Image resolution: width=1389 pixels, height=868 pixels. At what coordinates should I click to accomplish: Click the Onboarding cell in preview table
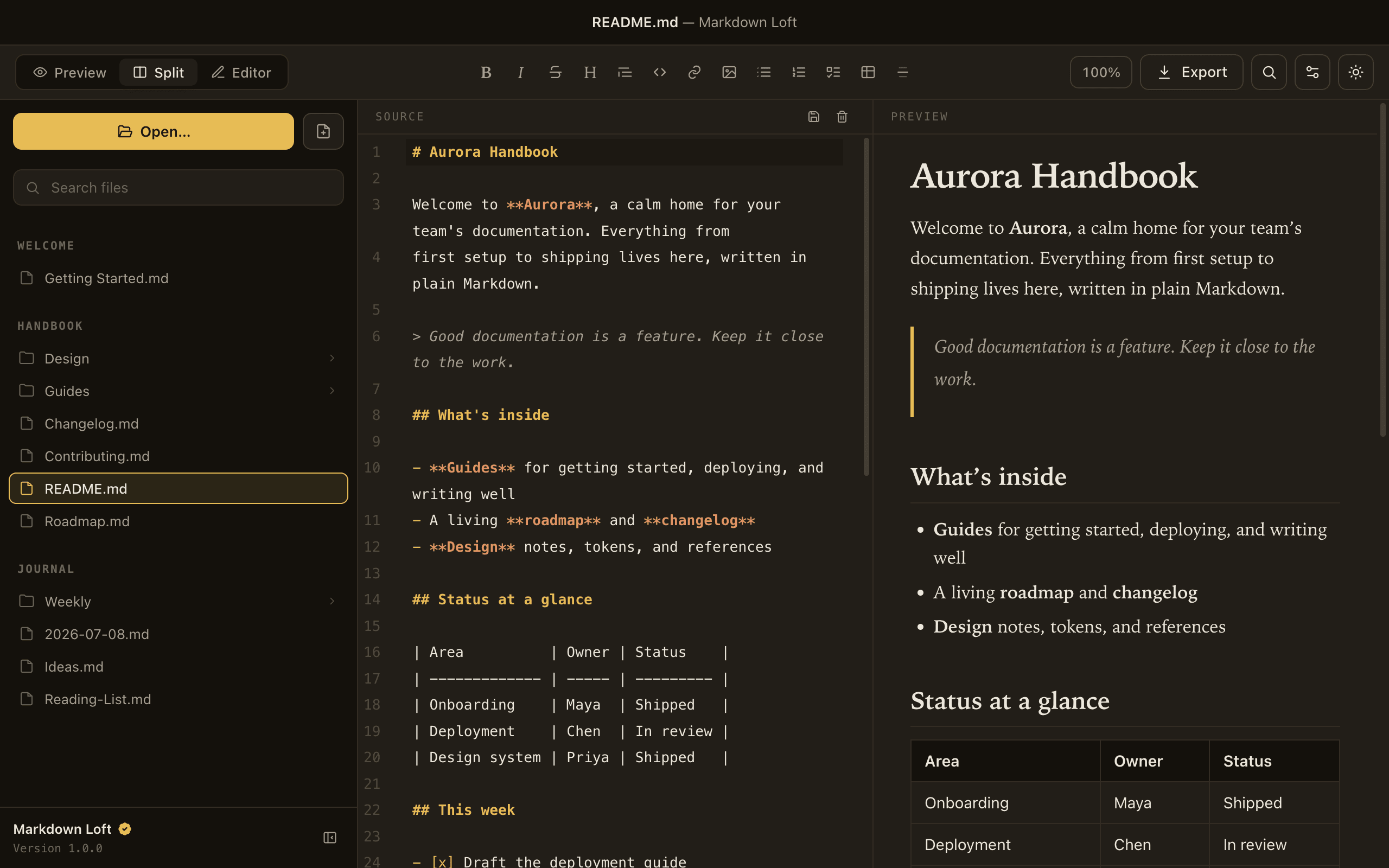click(x=1005, y=803)
